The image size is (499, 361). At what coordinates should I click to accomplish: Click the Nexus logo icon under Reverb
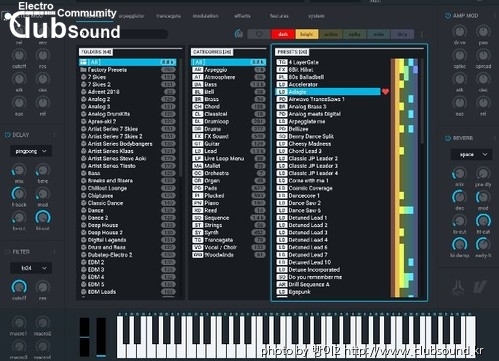coord(480,287)
